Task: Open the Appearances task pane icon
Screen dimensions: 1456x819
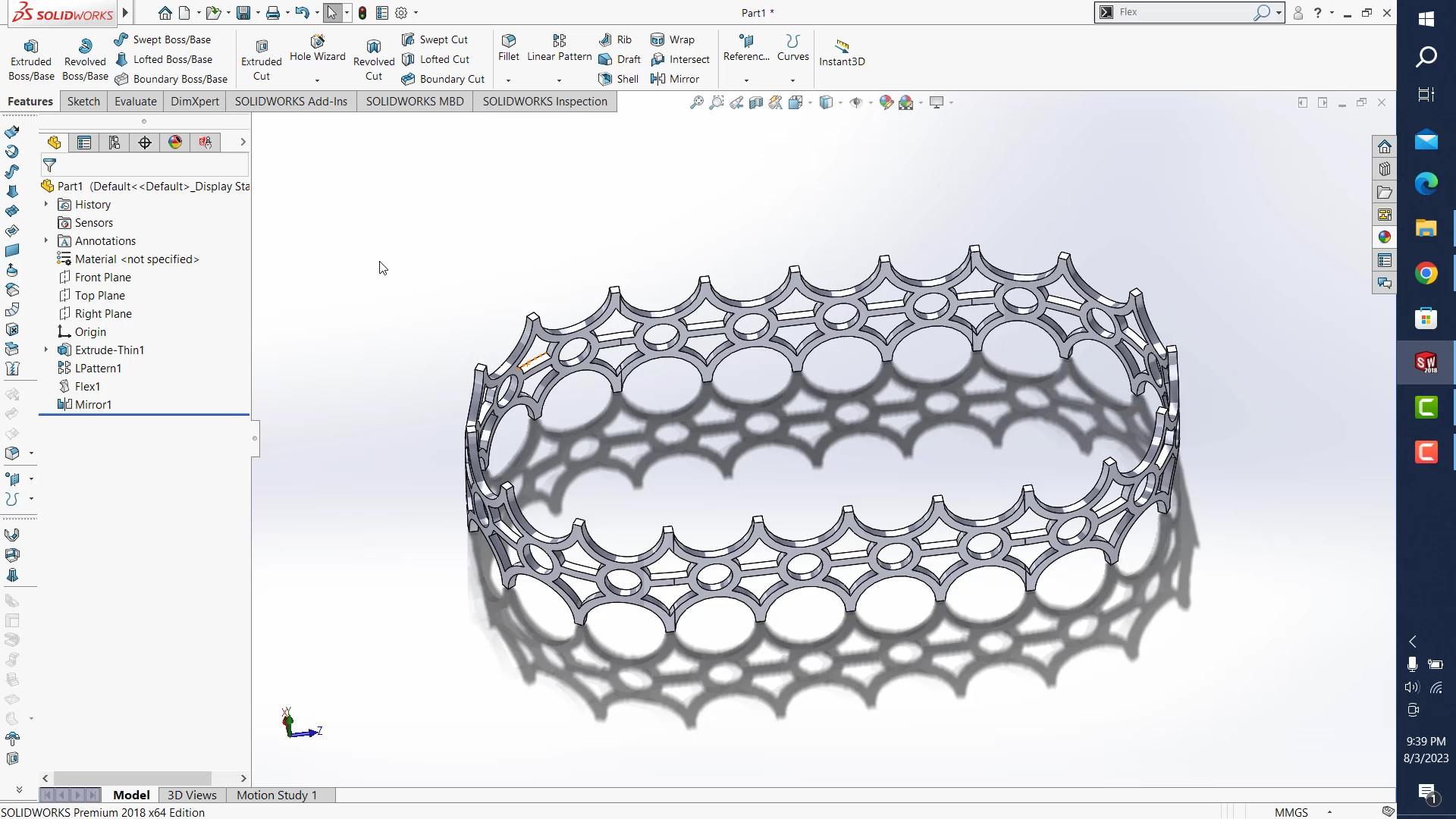Action: (1385, 237)
